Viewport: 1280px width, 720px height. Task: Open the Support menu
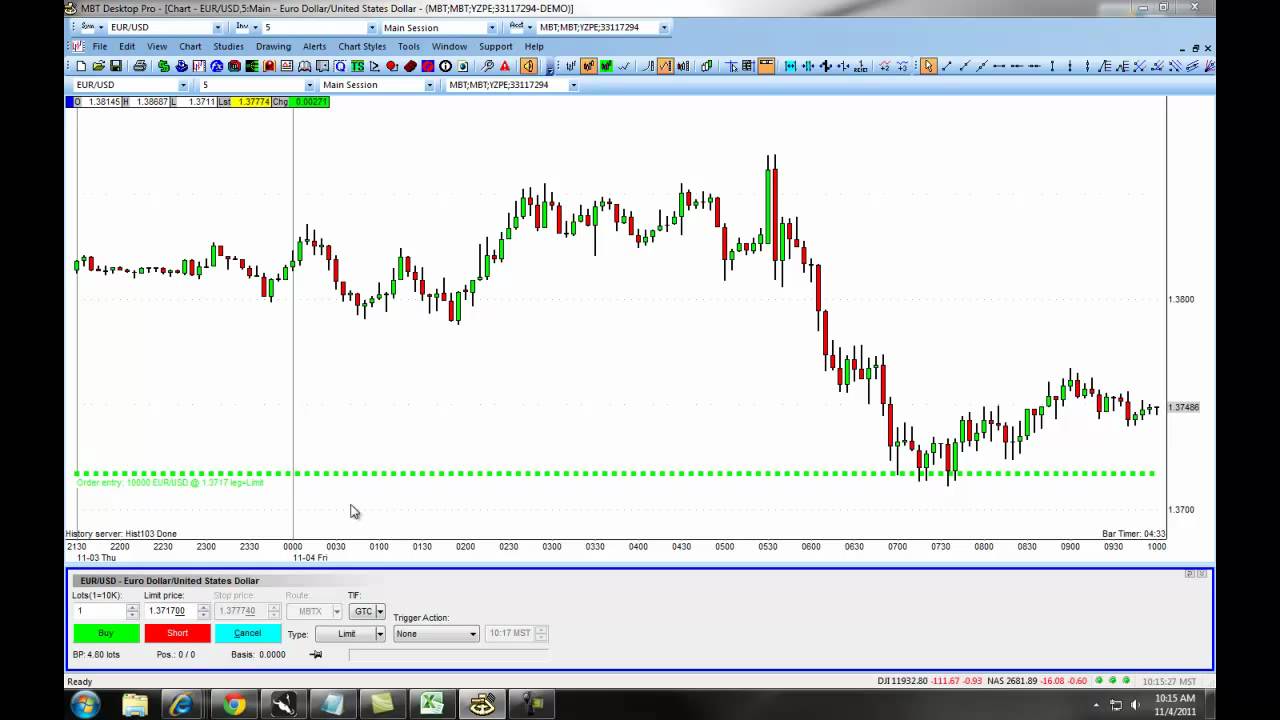click(x=495, y=46)
